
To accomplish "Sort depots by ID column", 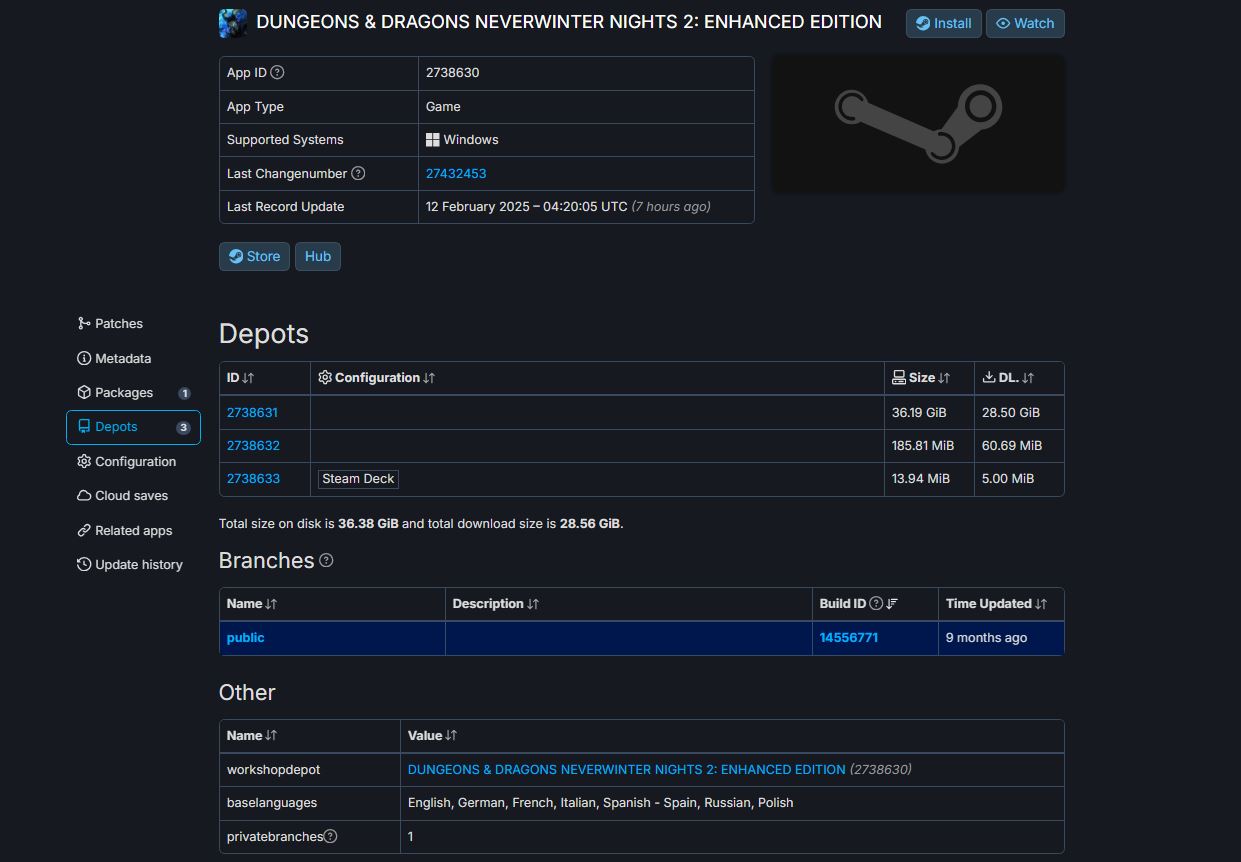I will click(241, 378).
